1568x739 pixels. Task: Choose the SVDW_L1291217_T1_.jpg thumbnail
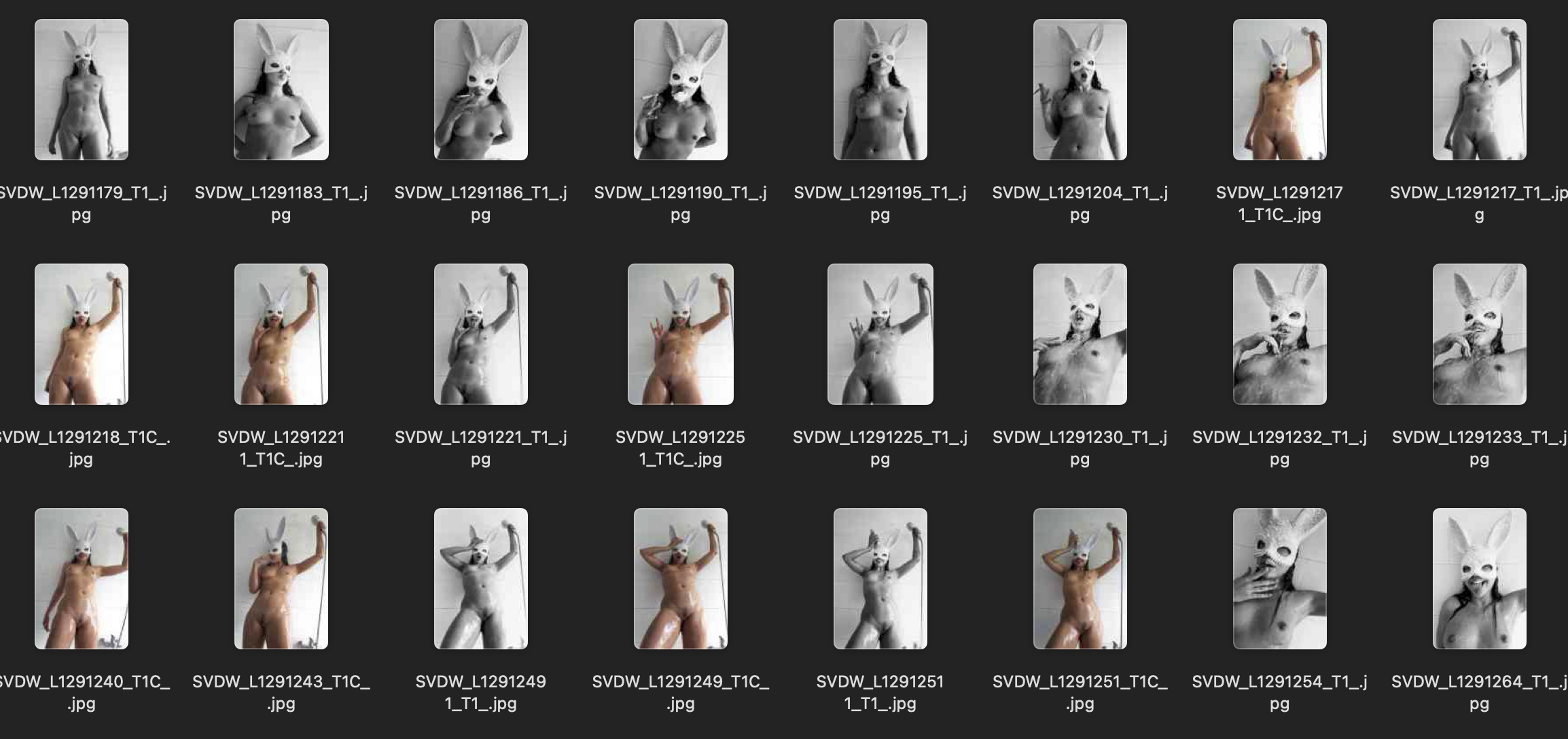click(1480, 90)
